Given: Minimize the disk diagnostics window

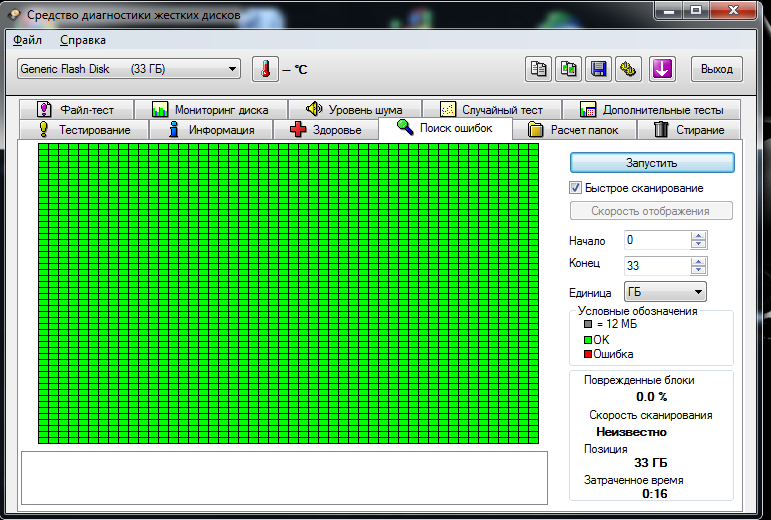Looking at the screenshot, I should 669,10.
